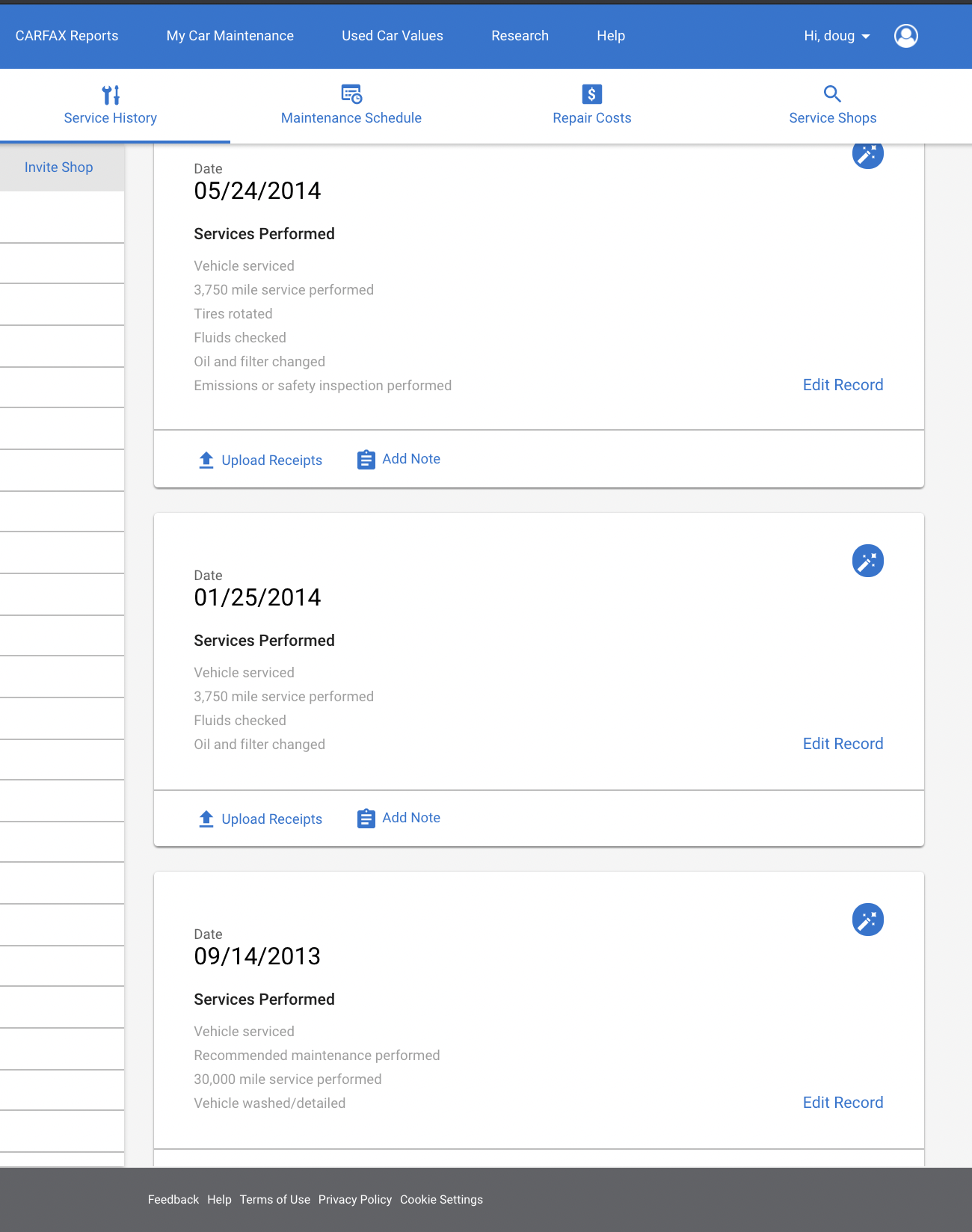The width and height of the screenshot is (972, 1232).
Task: Edit Record for 01/25/2014 service
Action: coord(843,744)
